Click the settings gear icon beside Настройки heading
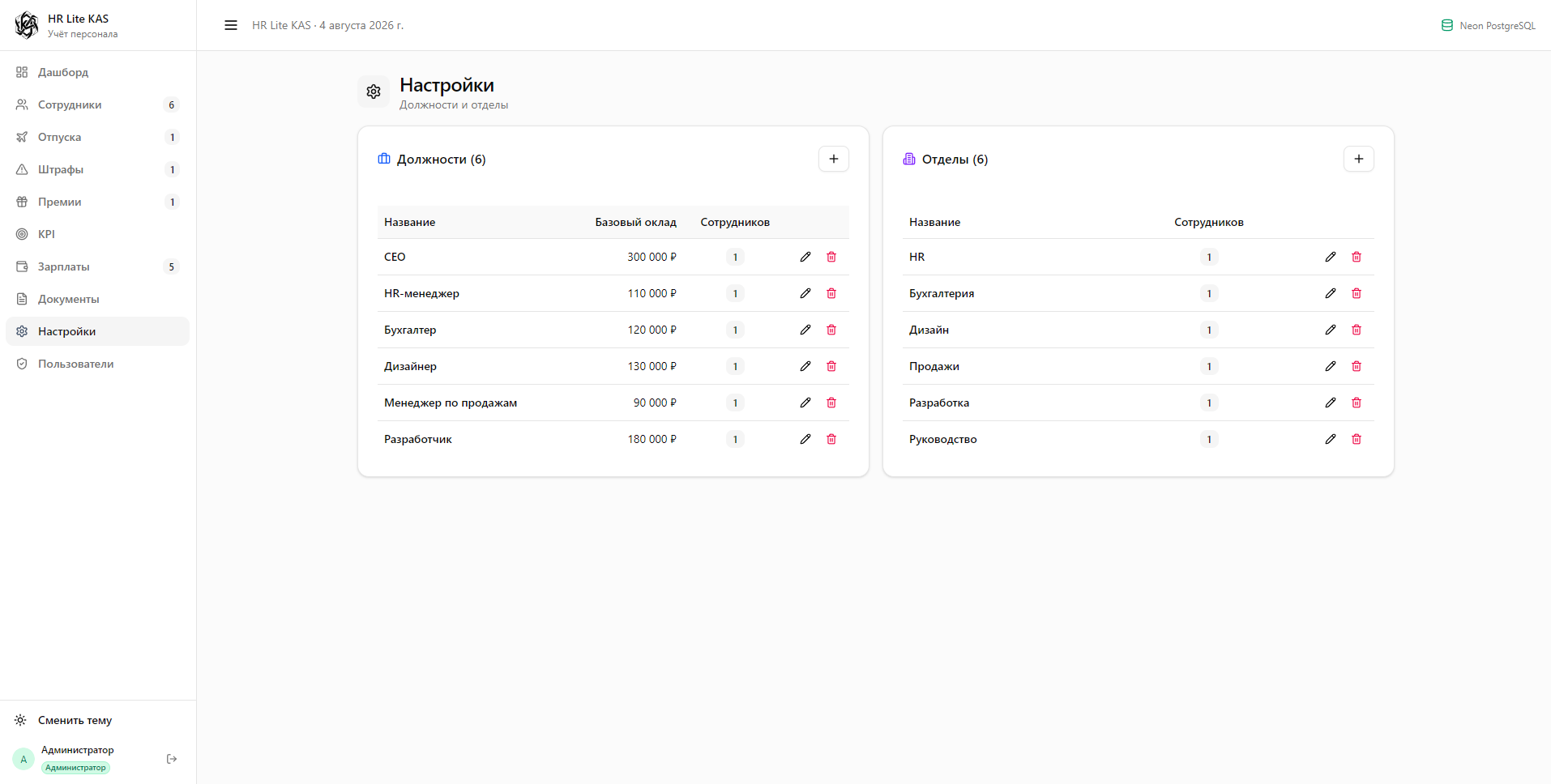The width and height of the screenshot is (1551, 784). tap(374, 92)
